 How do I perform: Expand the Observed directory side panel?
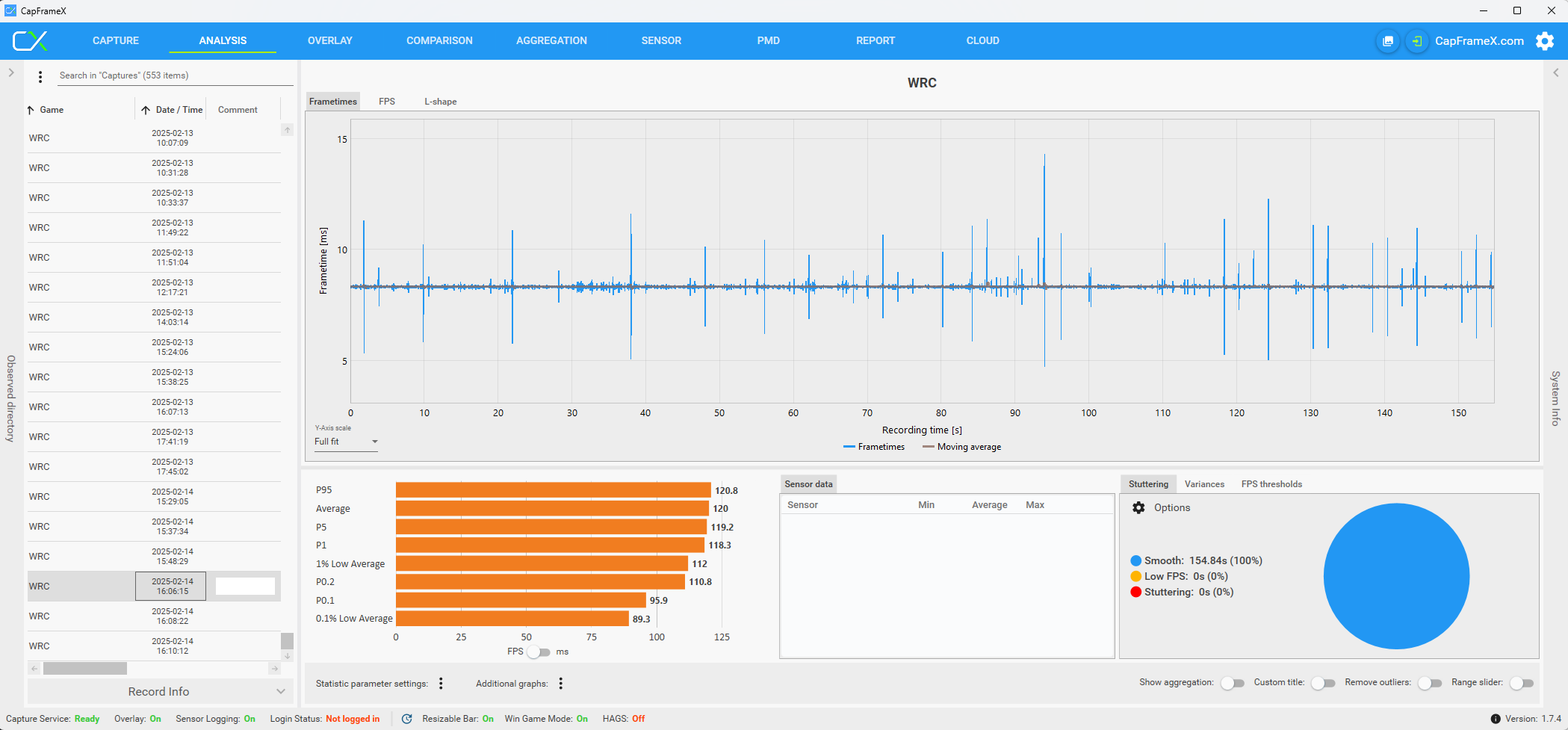point(11,73)
